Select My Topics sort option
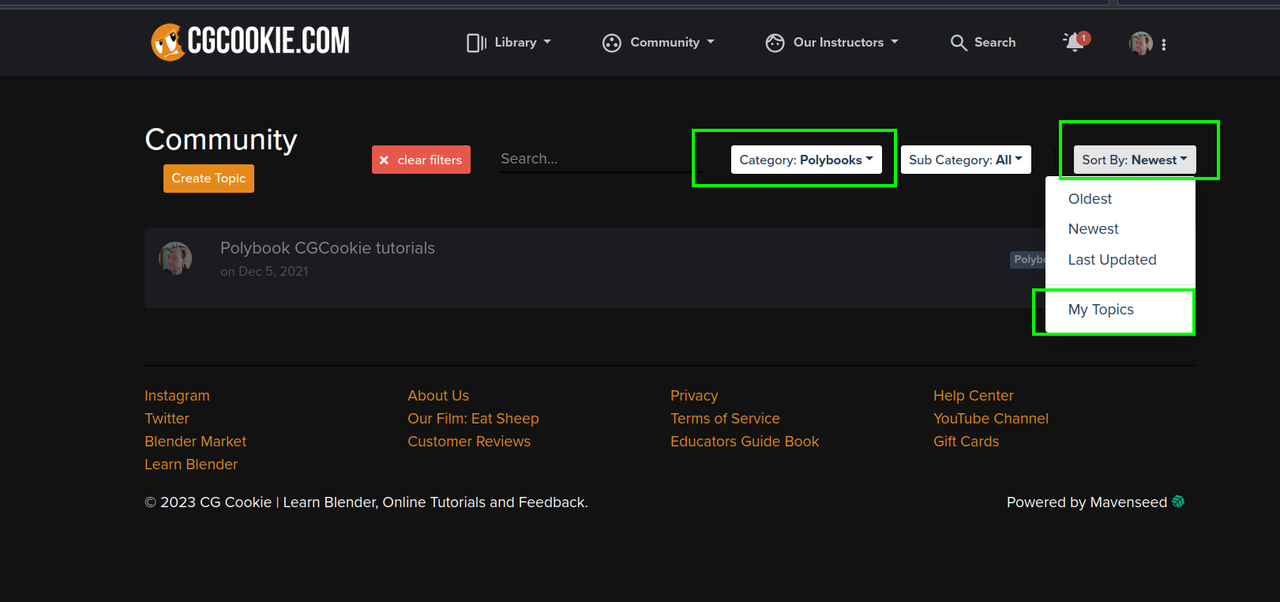This screenshot has height=602, width=1280. pos(1101,309)
